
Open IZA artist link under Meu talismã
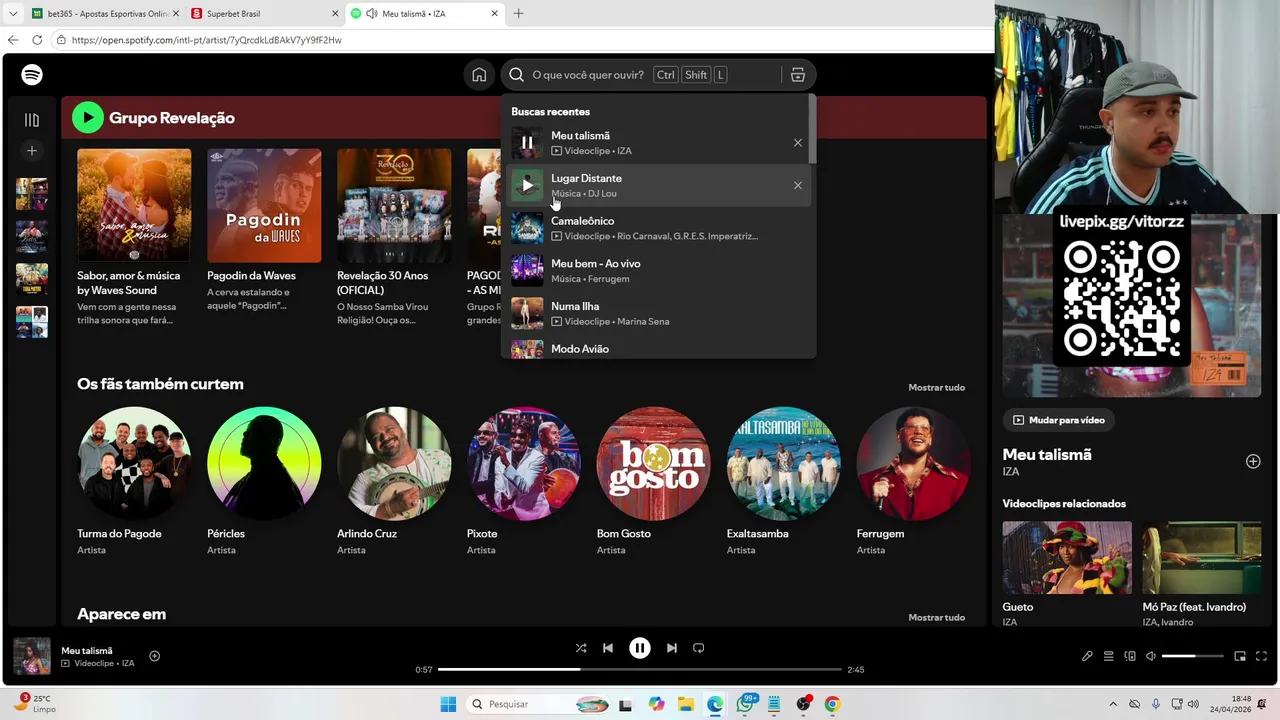[x=1011, y=471]
